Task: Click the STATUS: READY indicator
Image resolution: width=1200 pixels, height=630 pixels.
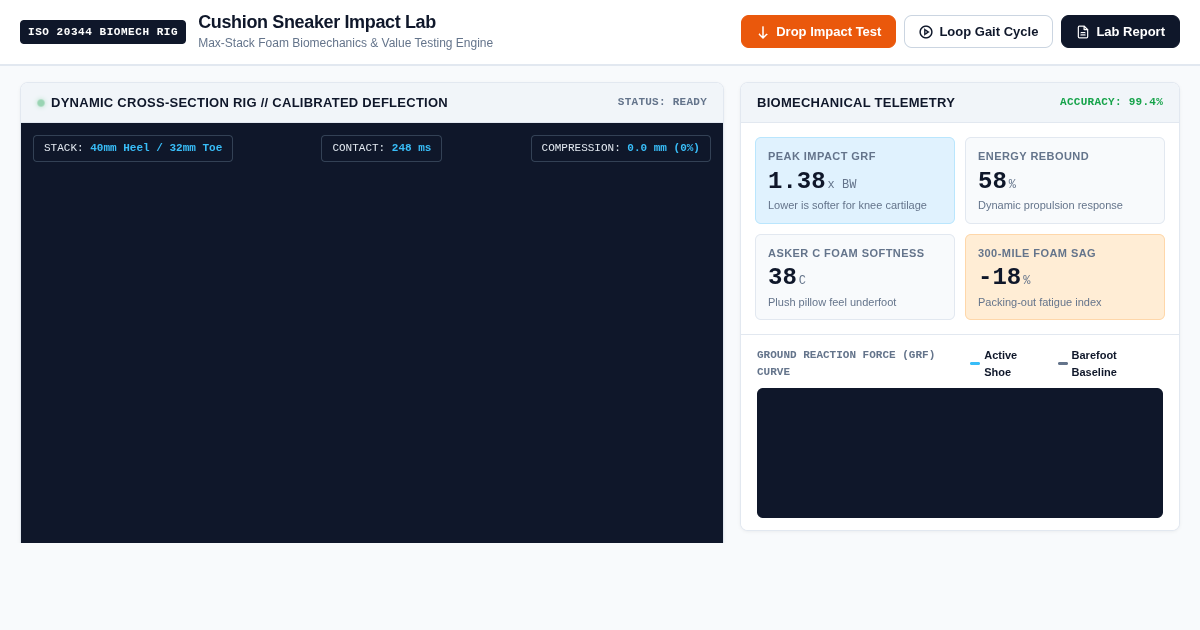Action: tap(662, 102)
